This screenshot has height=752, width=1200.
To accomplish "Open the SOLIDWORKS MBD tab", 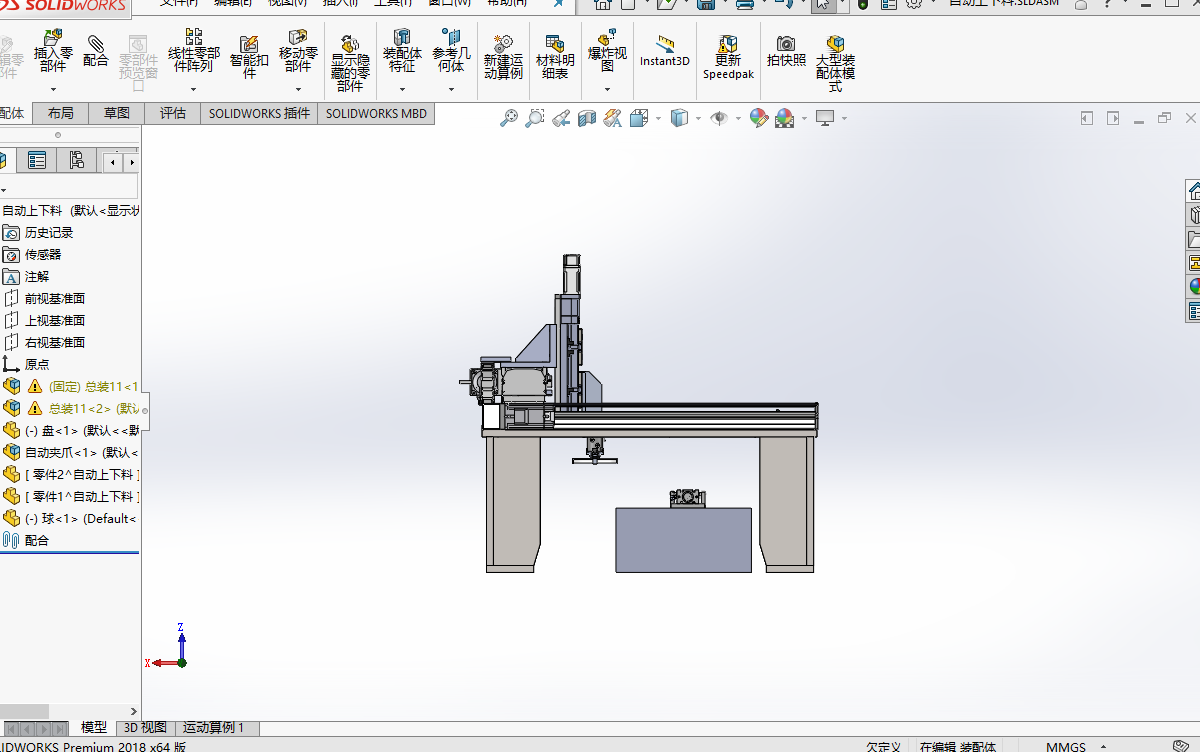I will (376, 113).
